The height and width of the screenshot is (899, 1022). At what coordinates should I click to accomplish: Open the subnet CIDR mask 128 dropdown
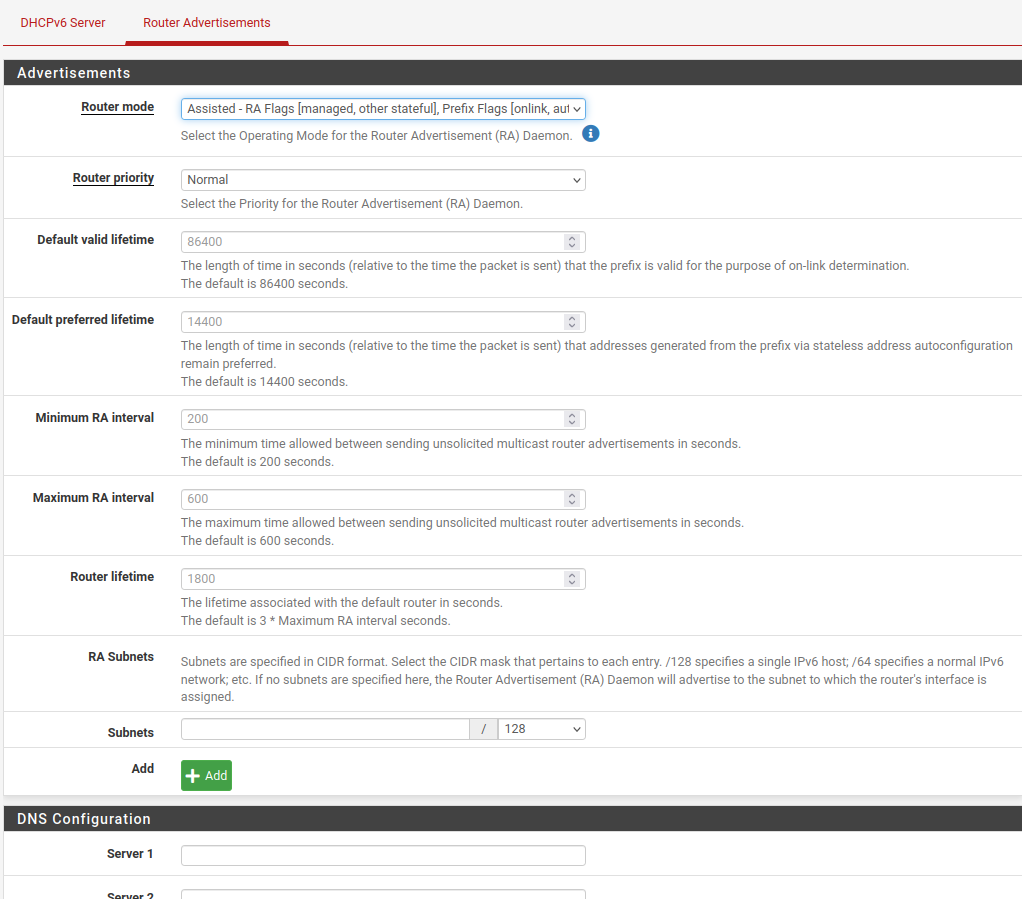[x=541, y=729]
